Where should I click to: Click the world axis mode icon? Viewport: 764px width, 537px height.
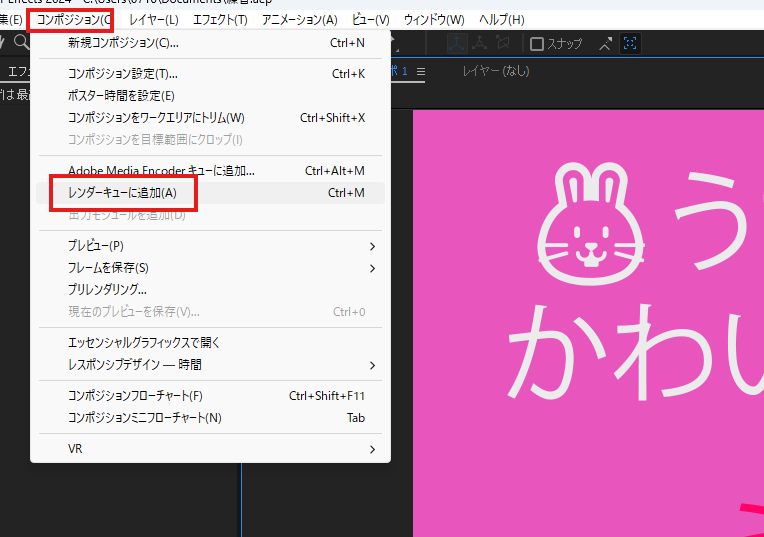point(480,43)
